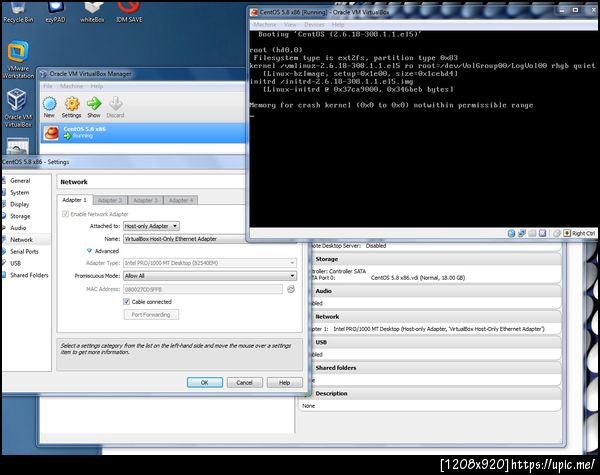This screenshot has height=475, width=600.
Task: Select Serial Ports settings category
Action: [24, 251]
